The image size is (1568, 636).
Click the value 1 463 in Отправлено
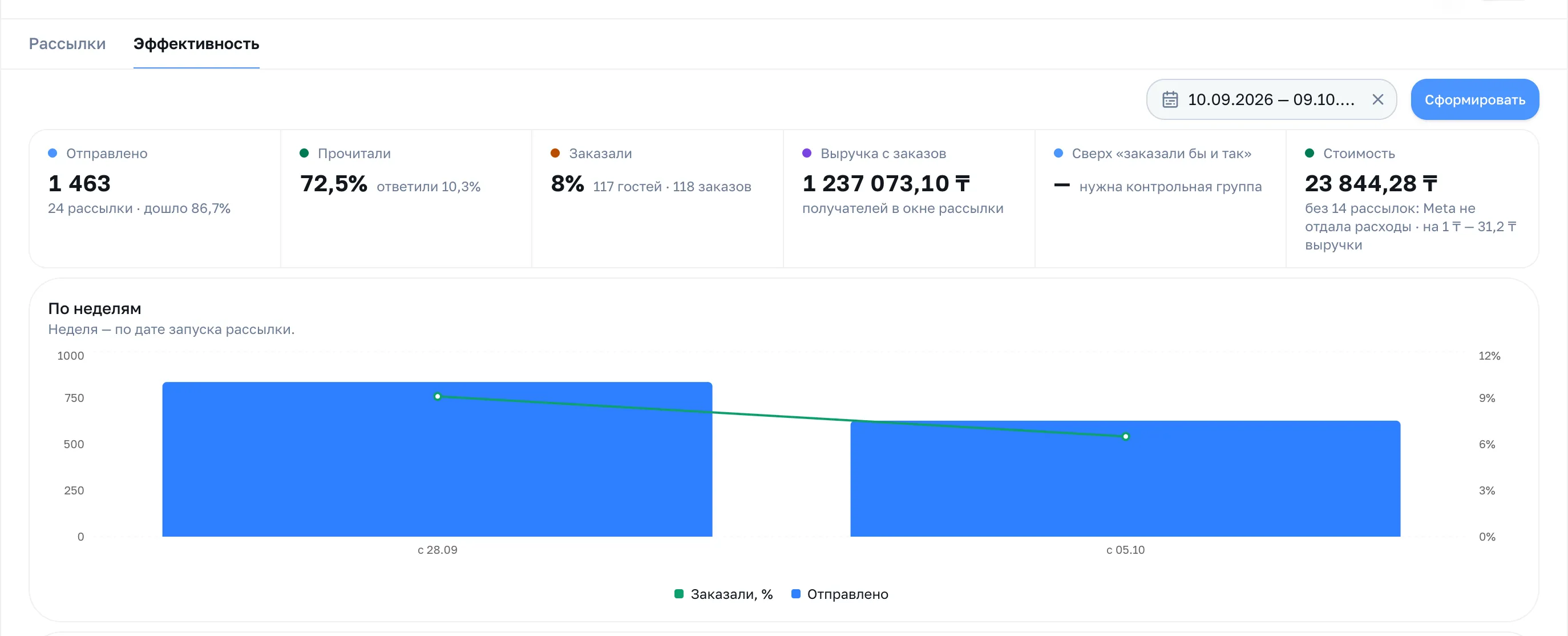(79, 183)
